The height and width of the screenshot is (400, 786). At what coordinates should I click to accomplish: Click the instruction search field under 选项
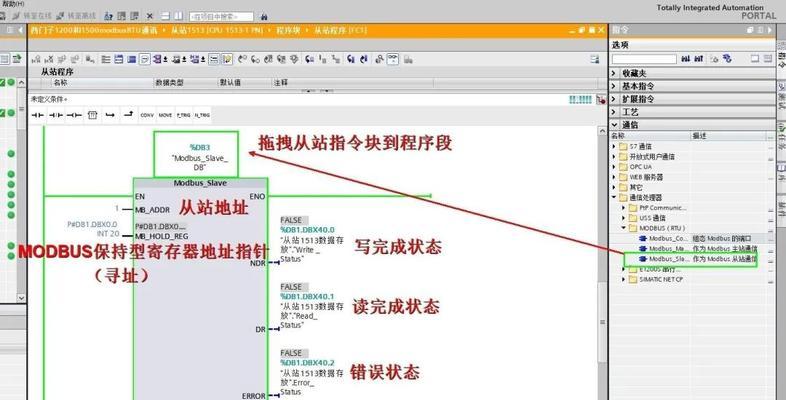645,59
